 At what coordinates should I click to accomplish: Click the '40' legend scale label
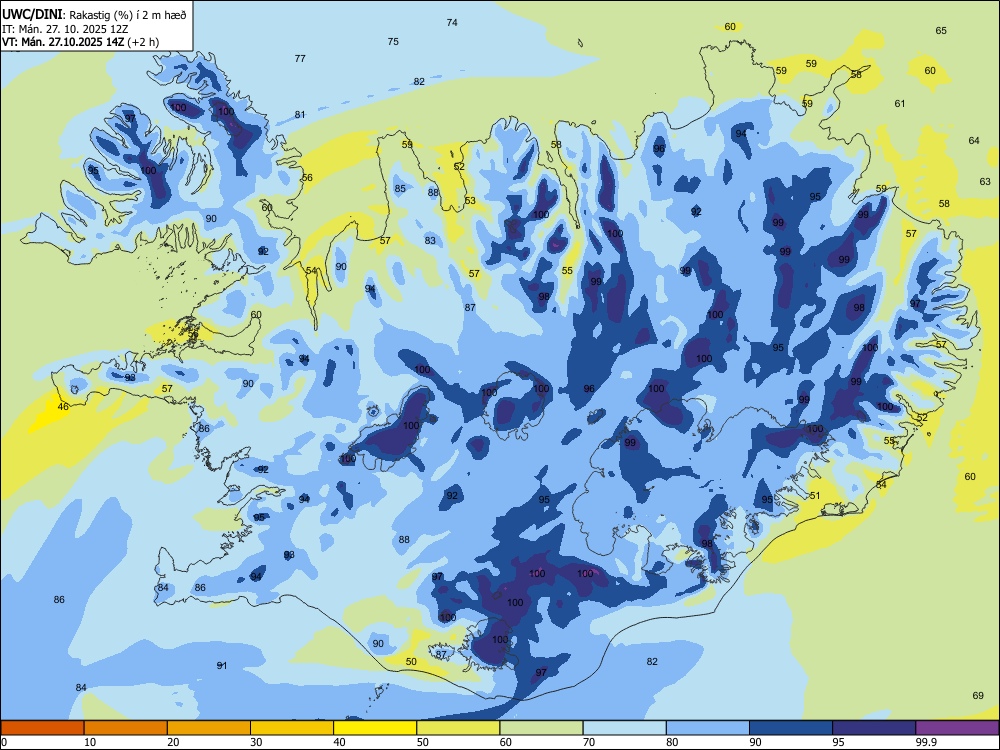340,742
